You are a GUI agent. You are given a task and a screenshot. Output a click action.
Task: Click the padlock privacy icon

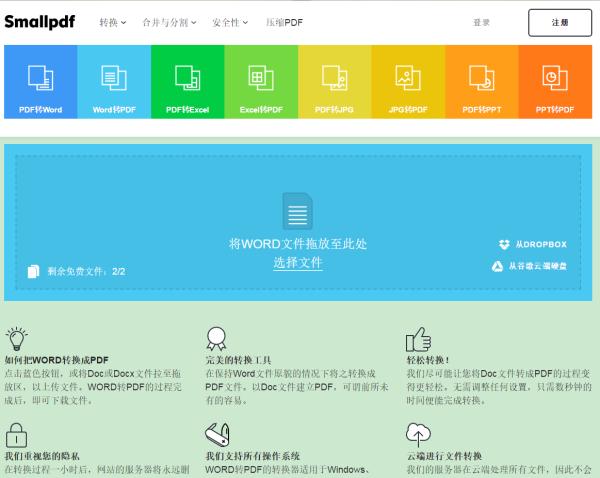point(16,435)
